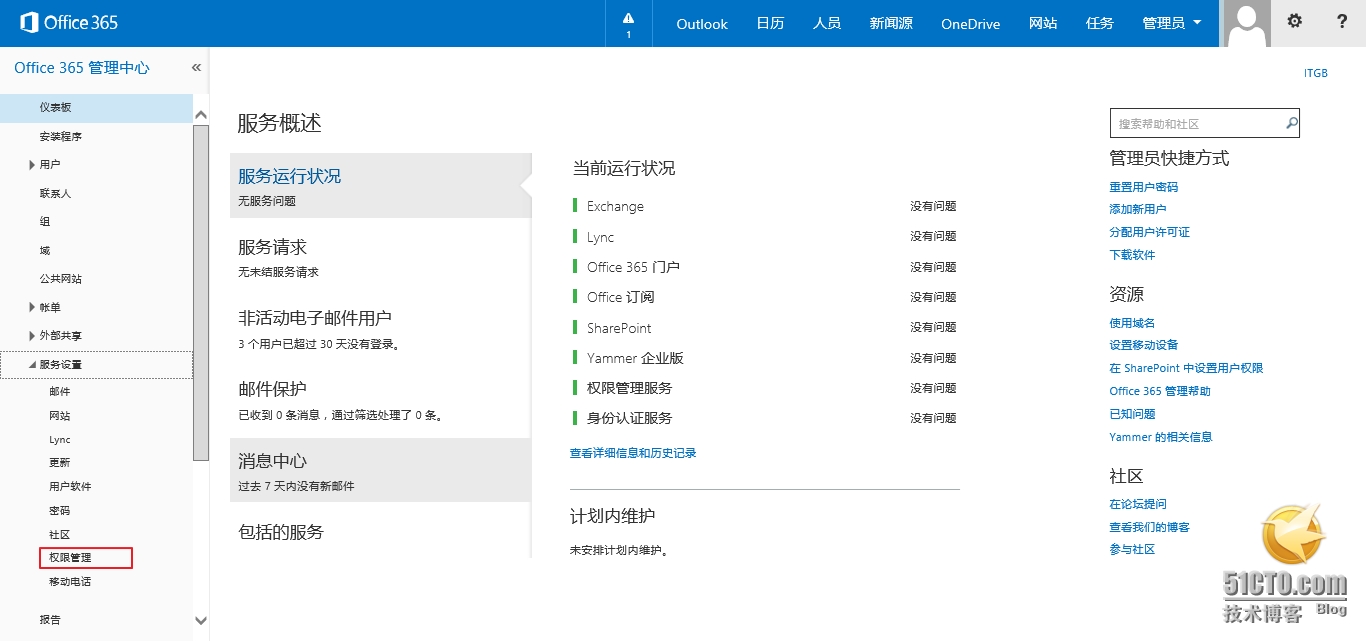Screen dimensions: 1366x642
Task: Click the Office 365 logo icon
Action: 29,22
